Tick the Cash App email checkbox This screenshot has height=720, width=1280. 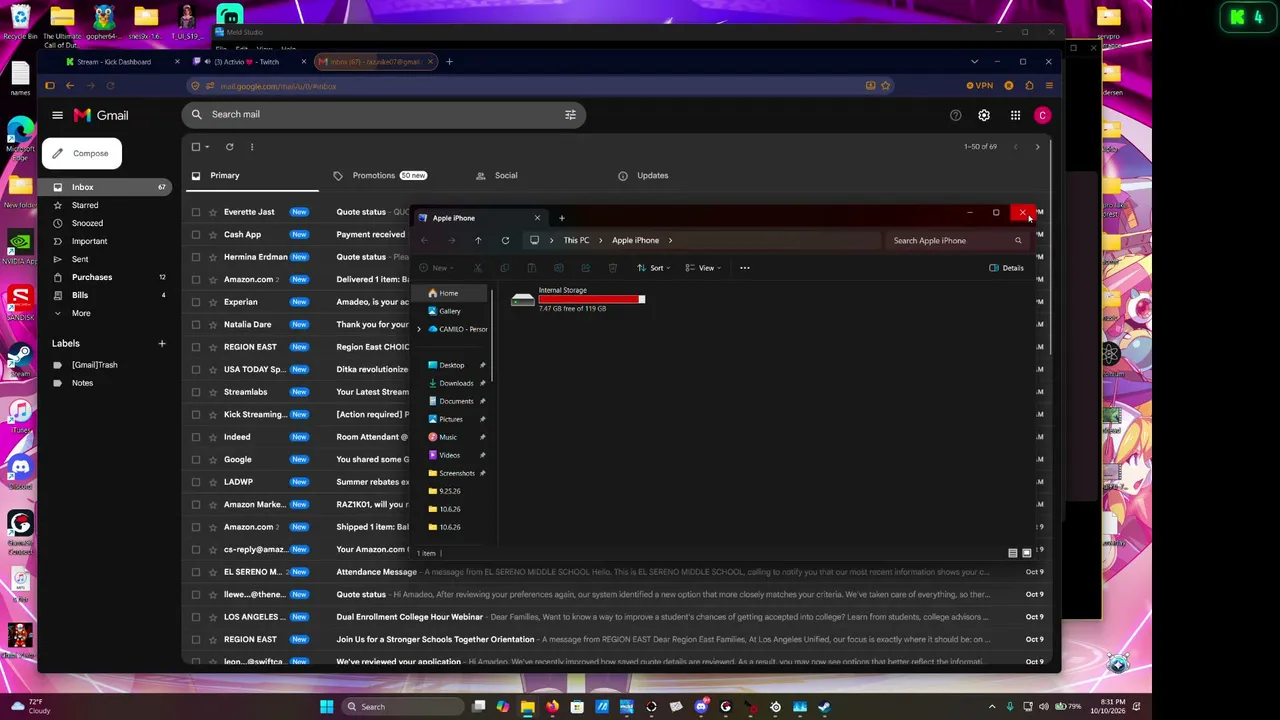click(x=196, y=234)
